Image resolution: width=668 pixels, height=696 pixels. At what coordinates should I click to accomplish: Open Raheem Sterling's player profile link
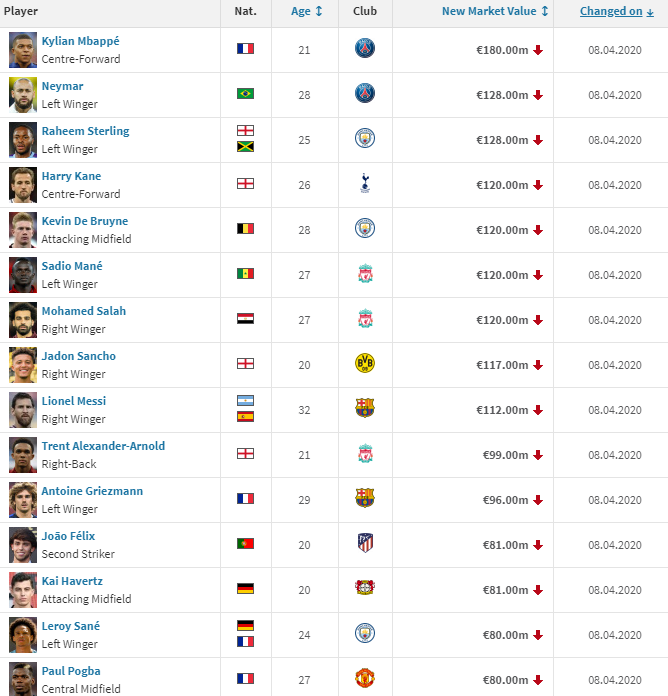85,131
